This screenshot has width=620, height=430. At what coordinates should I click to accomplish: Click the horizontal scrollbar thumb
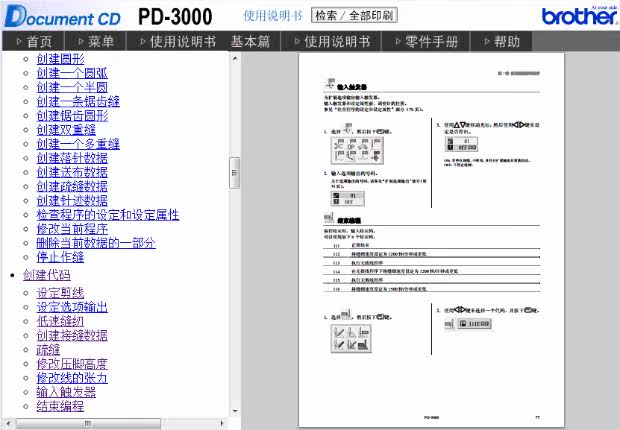(88, 424)
